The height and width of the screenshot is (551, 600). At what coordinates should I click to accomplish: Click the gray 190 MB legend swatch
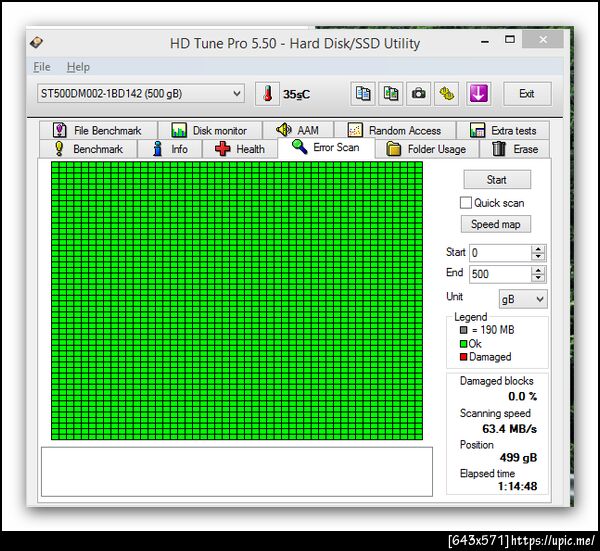(x=463, y=330)
